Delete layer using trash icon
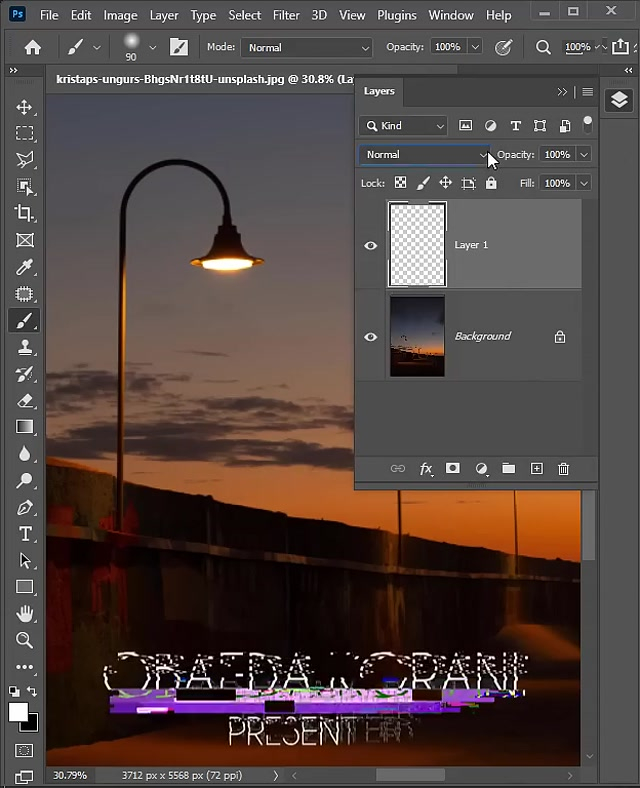 click(564, 468)
